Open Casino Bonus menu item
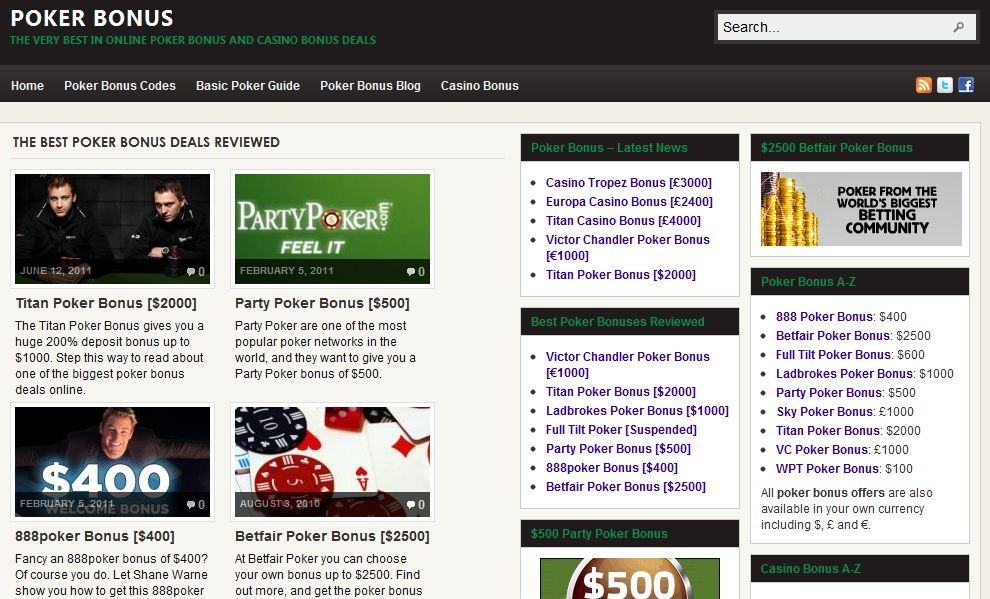Screen dimensions: 990x599 tap(480, 86)
